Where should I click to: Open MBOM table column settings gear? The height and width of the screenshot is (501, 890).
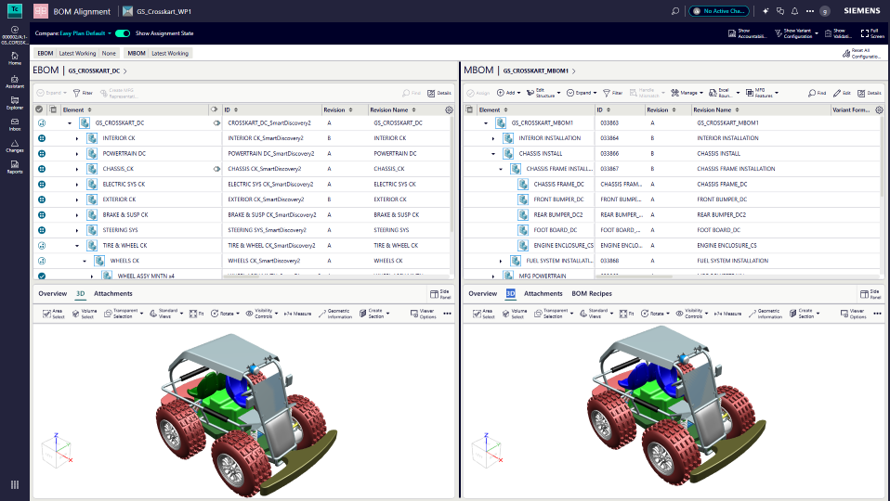pyautogui.click(x=879, y=110)
